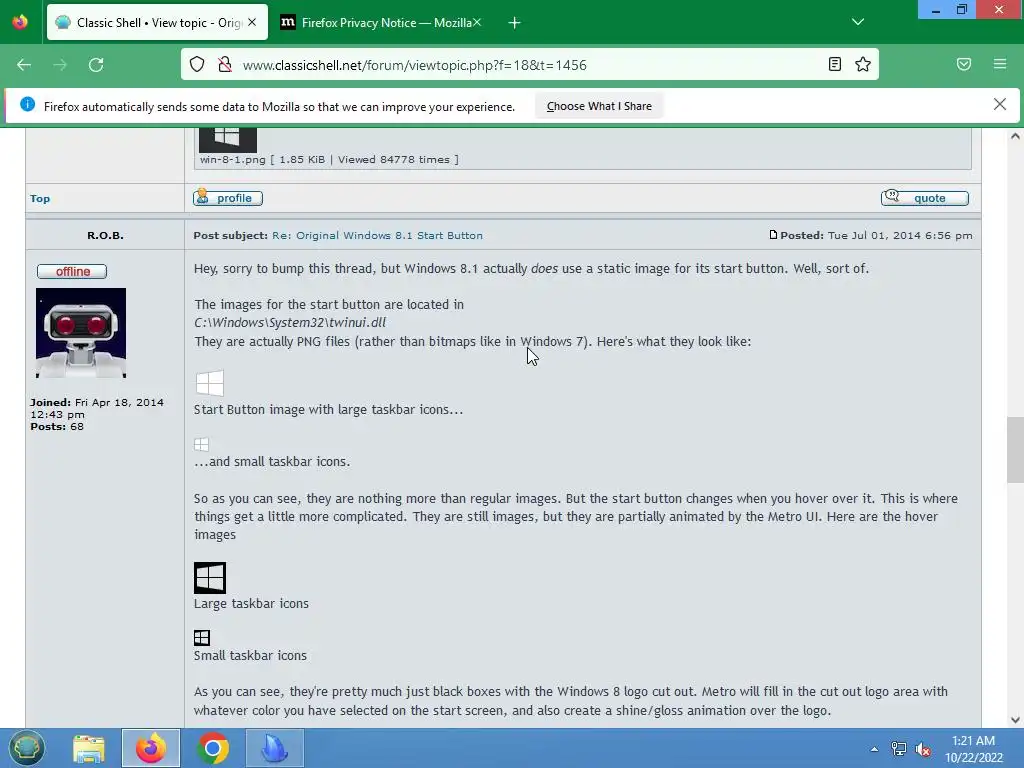
Task: Click the insecure connection padlock icon
Action: [225, 64]
